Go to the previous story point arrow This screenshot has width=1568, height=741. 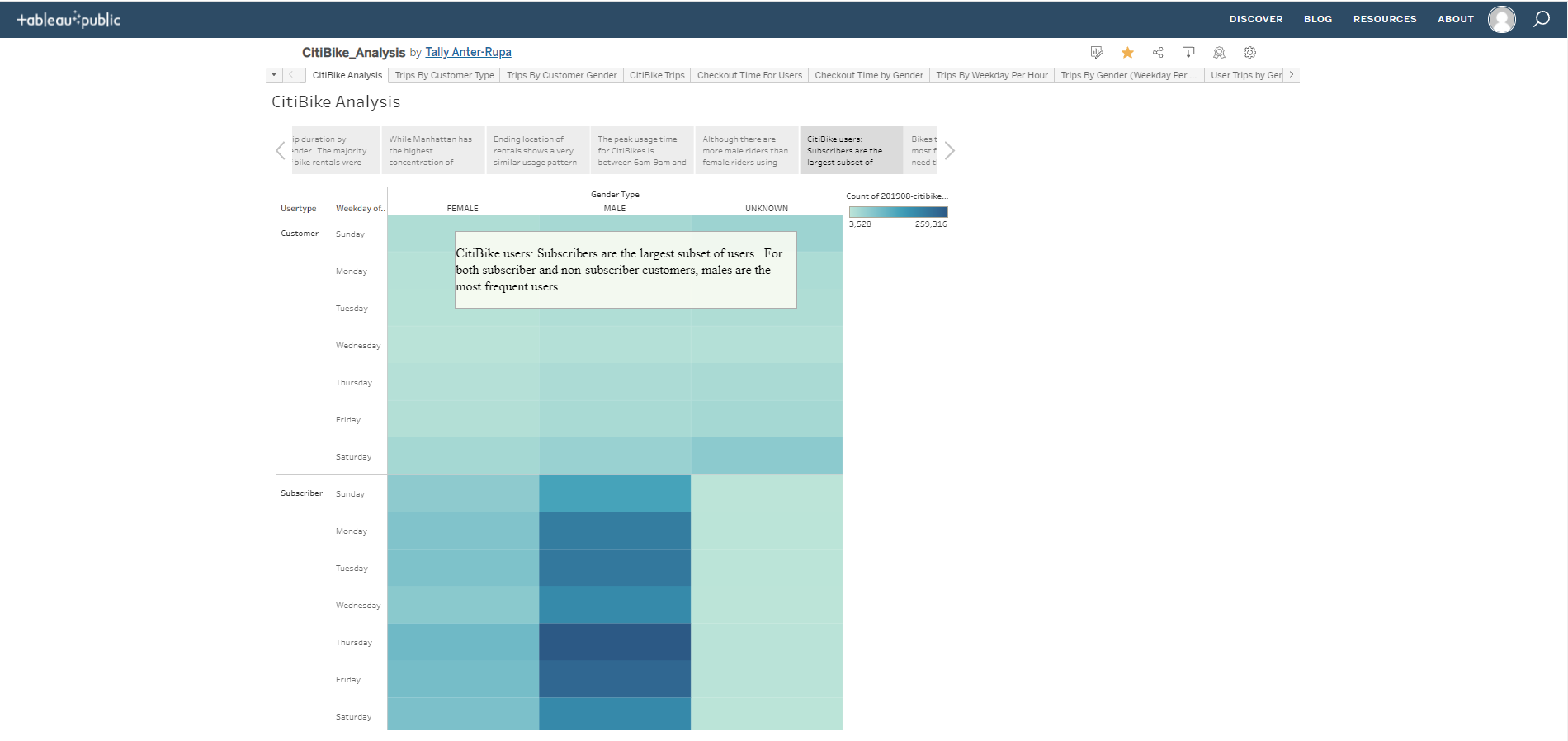coord(281,150)
